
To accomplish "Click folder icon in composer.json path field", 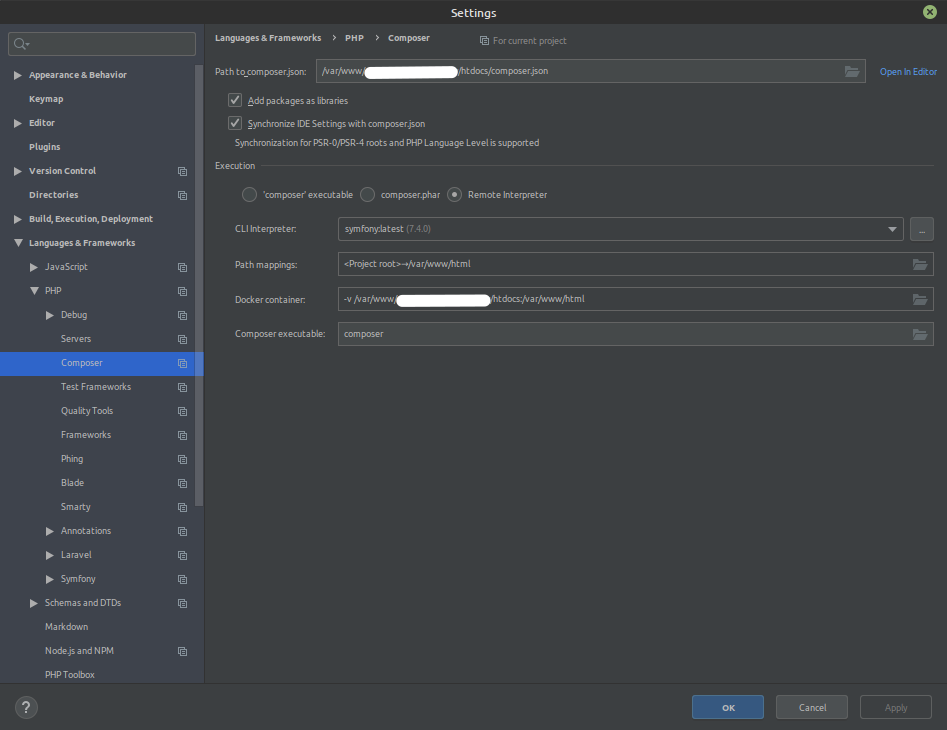I will [852, 71].
